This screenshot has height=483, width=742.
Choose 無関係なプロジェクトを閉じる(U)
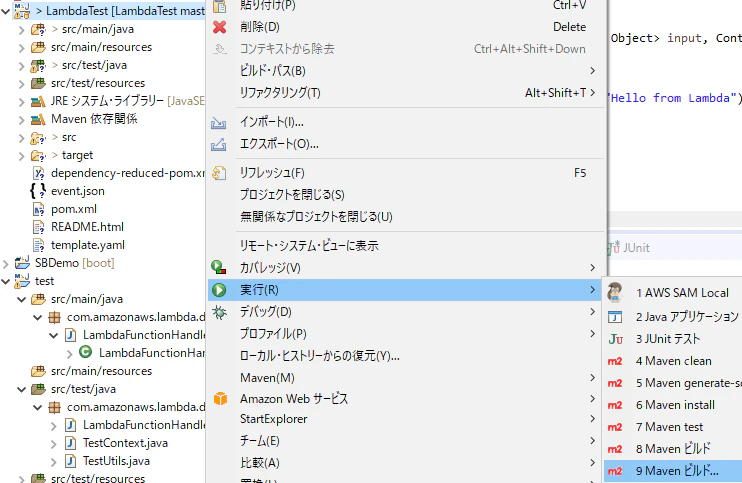tap(407, 217)
